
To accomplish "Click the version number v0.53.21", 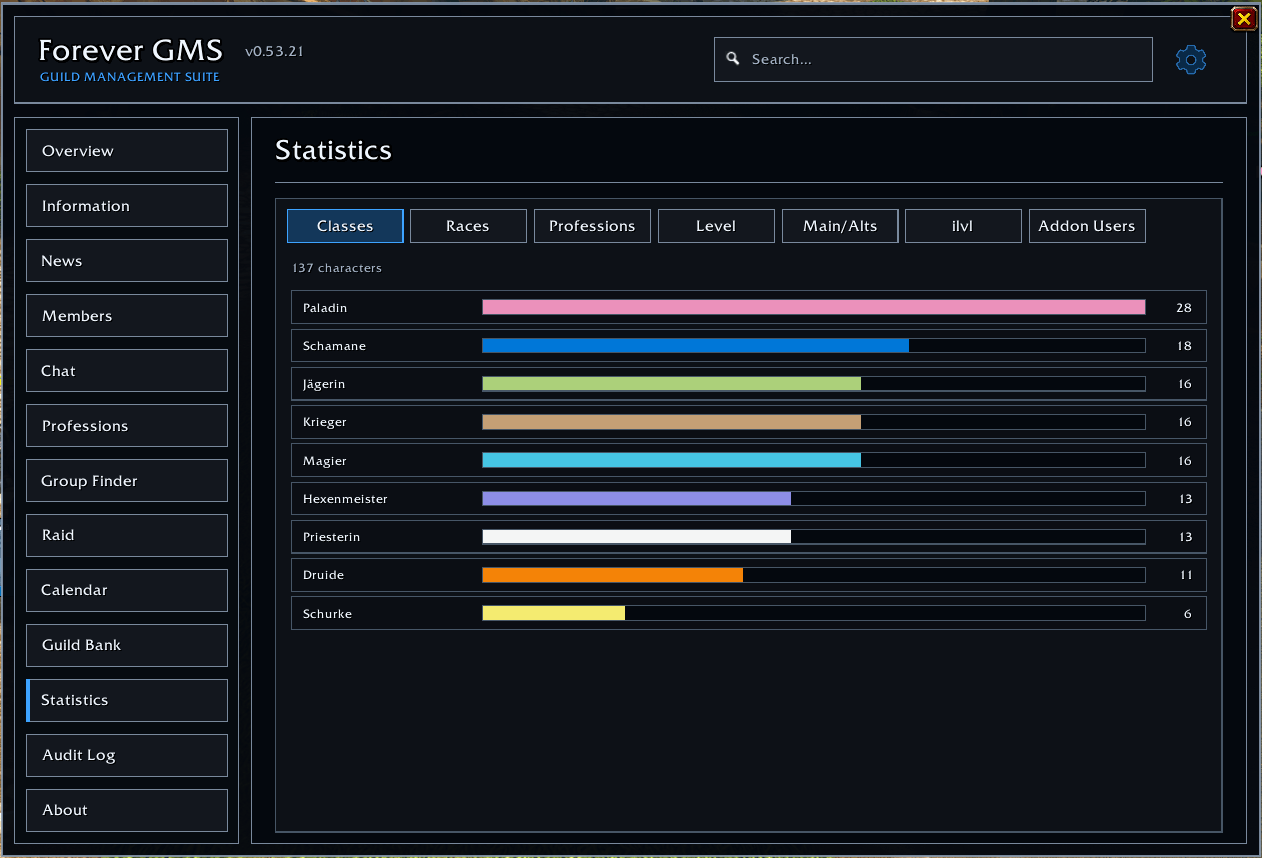I will tap(274, 51).
